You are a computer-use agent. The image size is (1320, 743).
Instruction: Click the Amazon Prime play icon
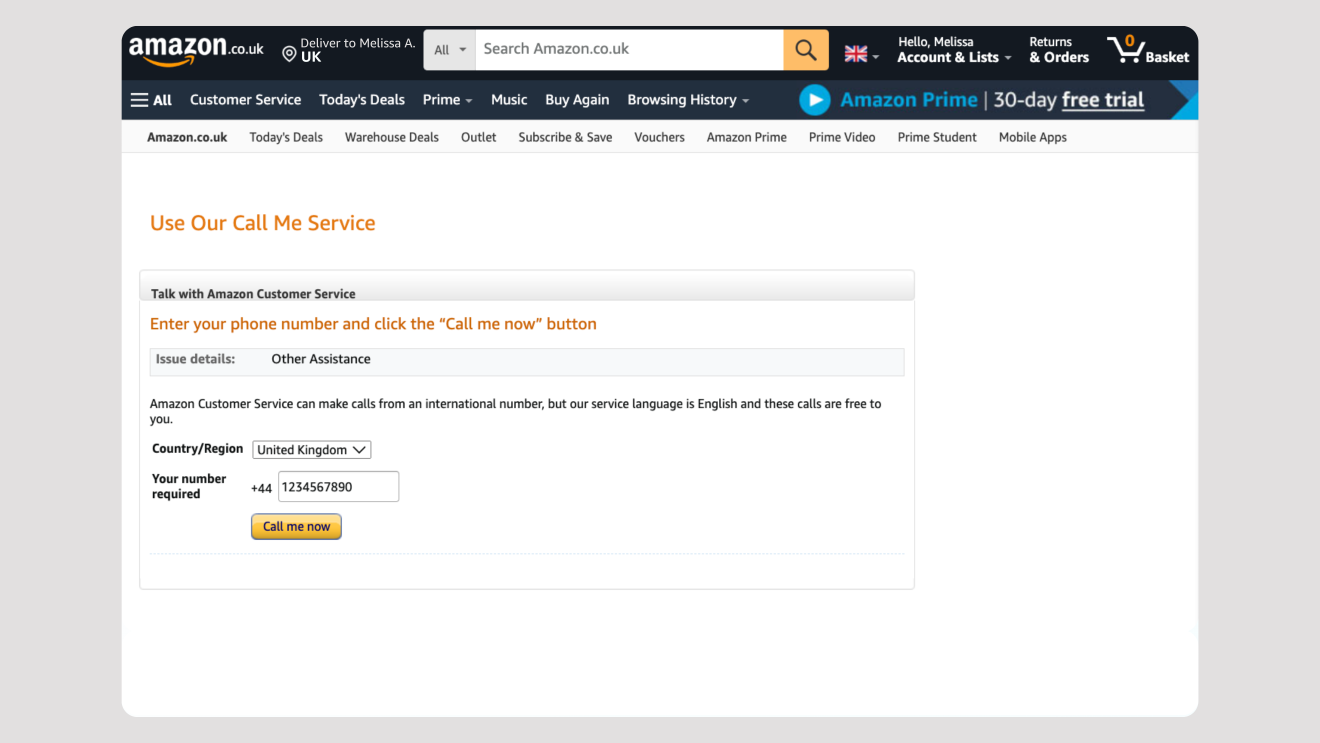pos(815,100)
